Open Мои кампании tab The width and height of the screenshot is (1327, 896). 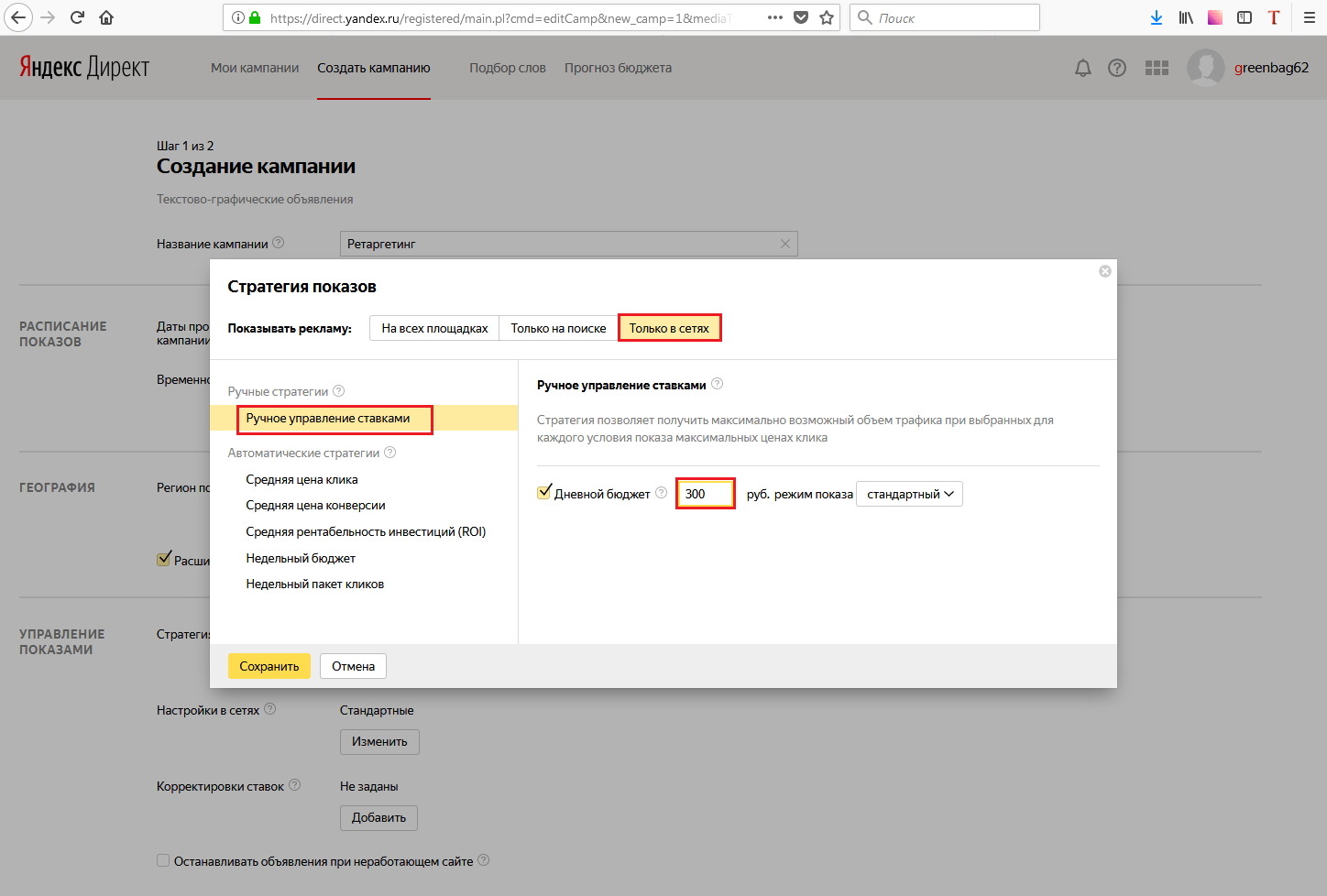255,68
